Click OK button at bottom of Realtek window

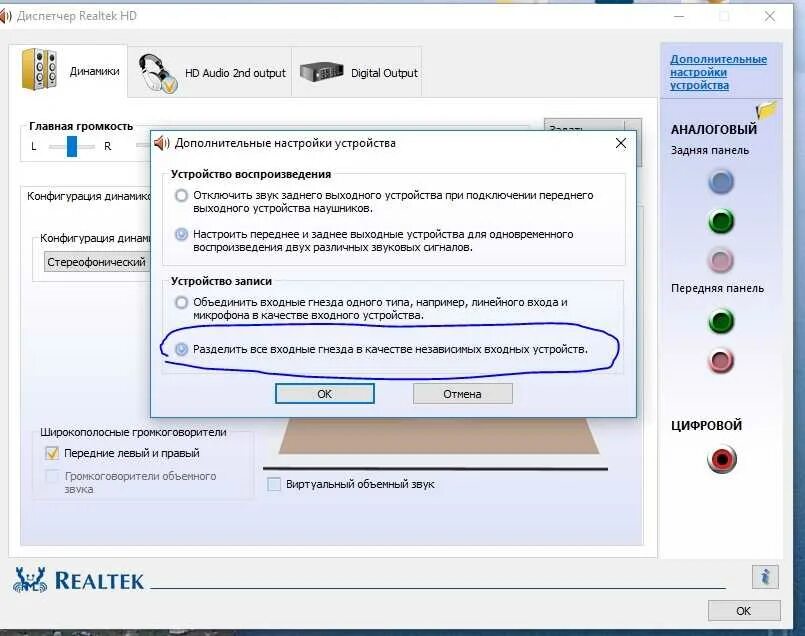[744, 611]
